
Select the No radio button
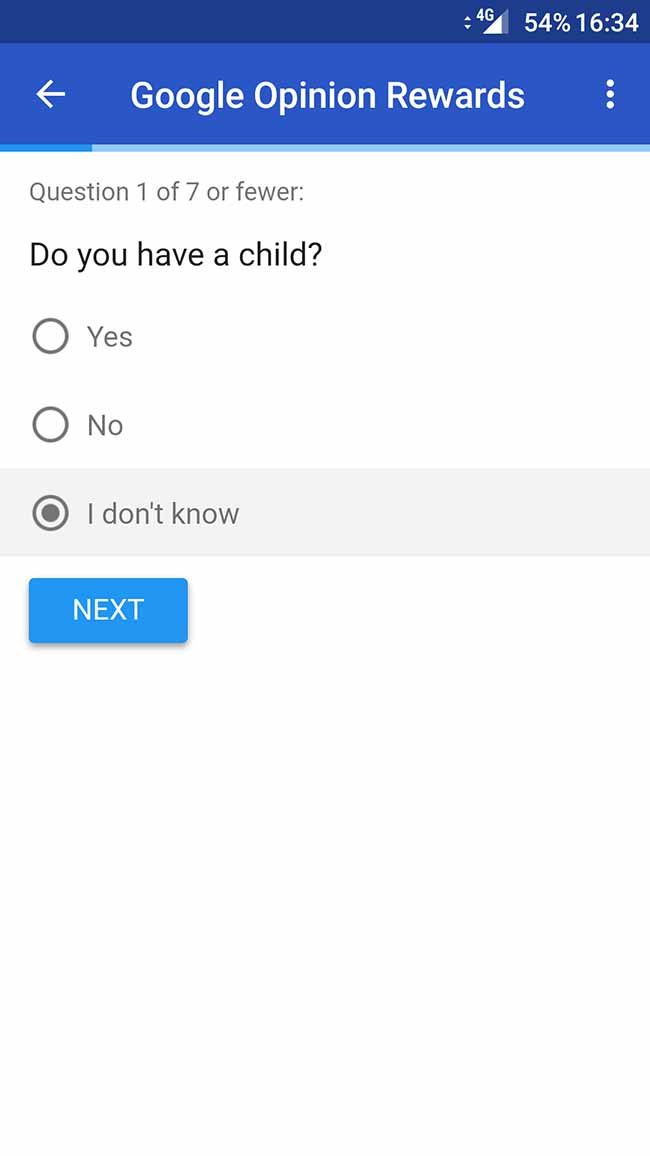[50, 425]
